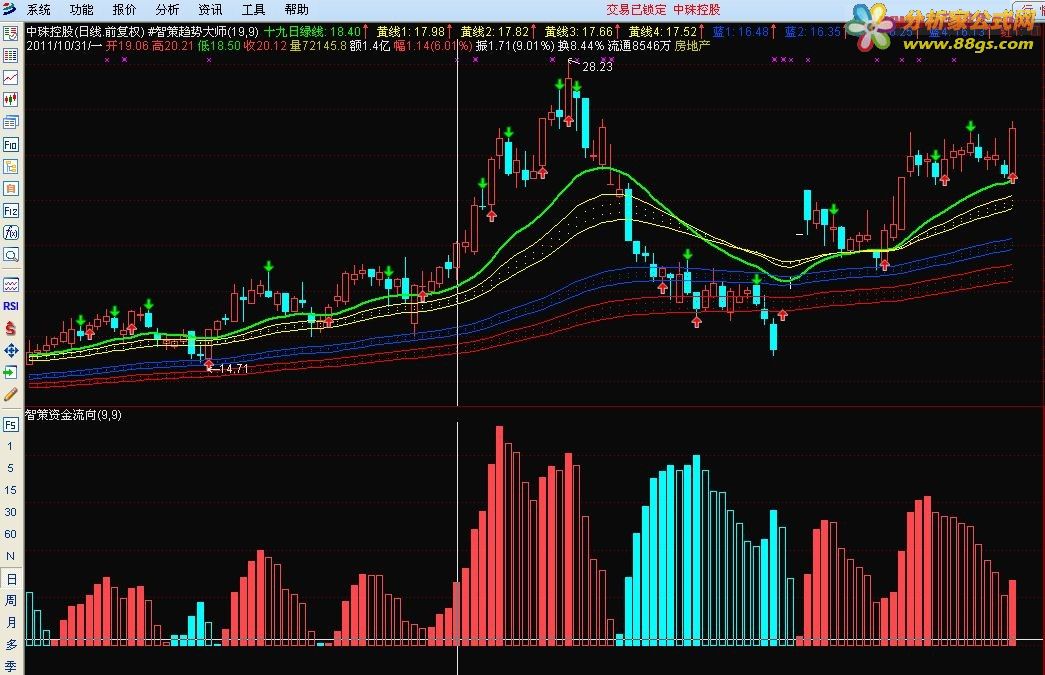
Task: Click the app logo icon beside 系统
Action: pyautogui.click(x=10, y=9)
